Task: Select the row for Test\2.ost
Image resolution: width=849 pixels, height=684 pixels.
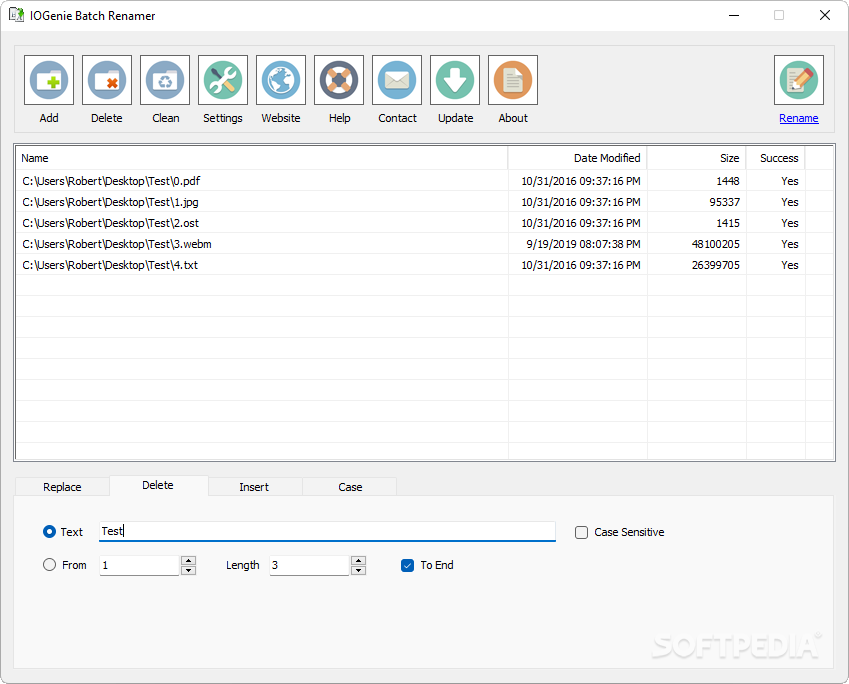Action: click(x=424, y=223)
